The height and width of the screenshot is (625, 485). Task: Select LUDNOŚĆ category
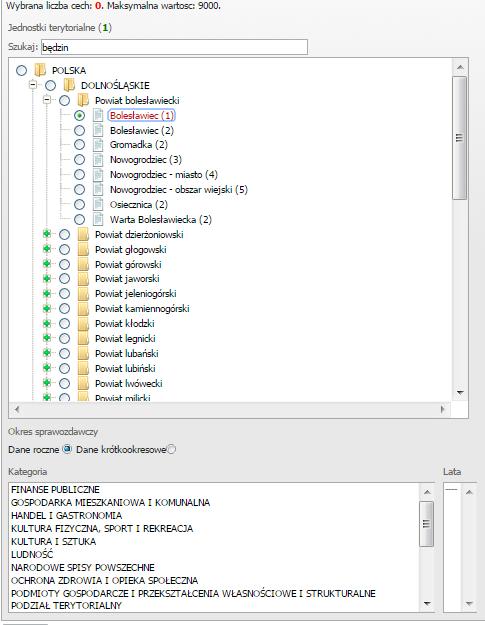click(32, 554)
